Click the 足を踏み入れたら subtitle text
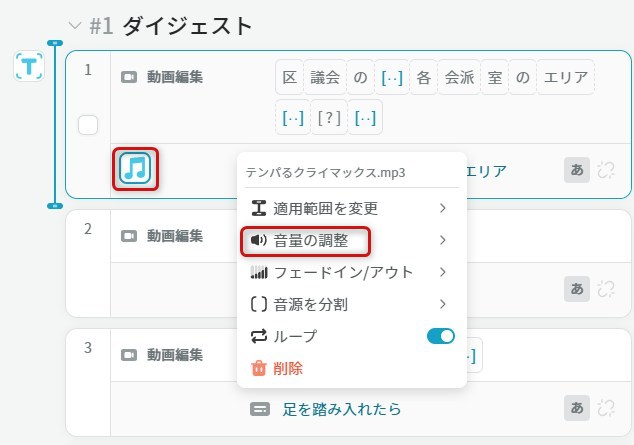634x445 pixels. 341,409
